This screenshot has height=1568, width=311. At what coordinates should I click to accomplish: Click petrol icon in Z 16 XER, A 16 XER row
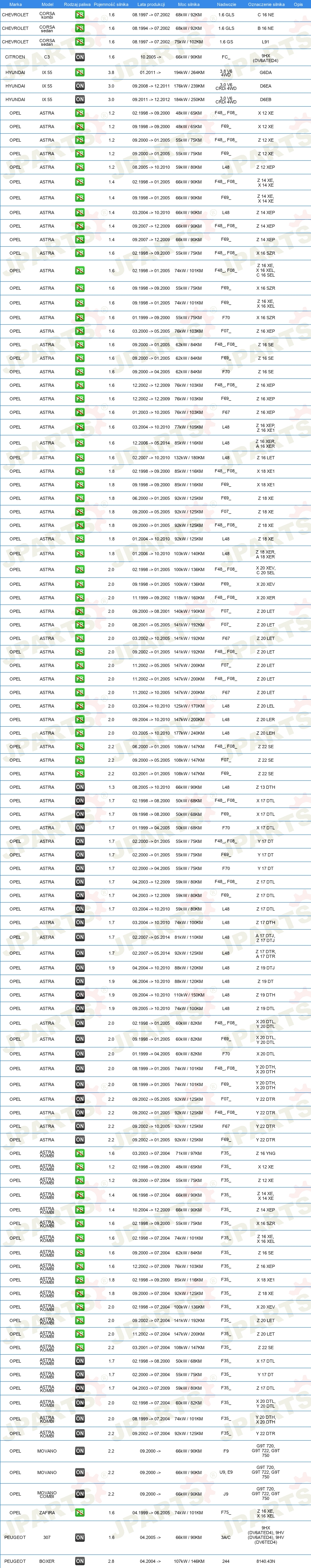80,443
